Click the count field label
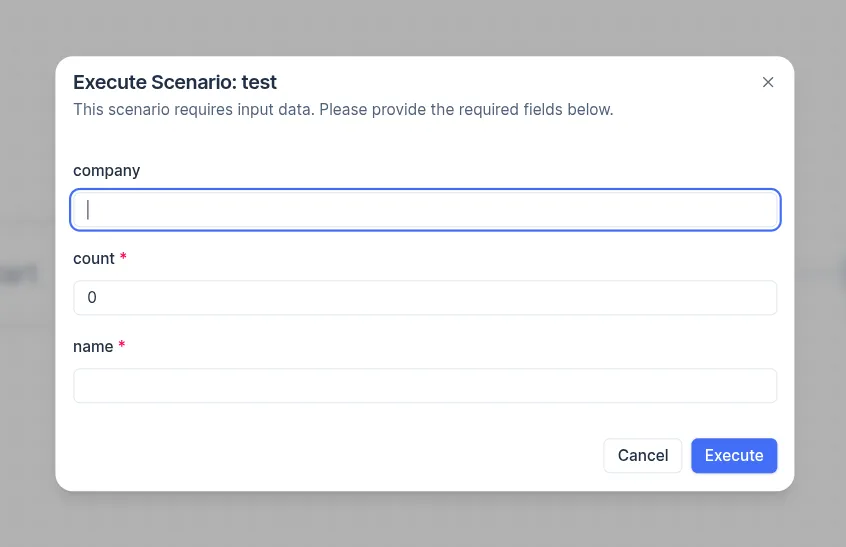This screenshot has width=846, height=547. tap(94, 259)
